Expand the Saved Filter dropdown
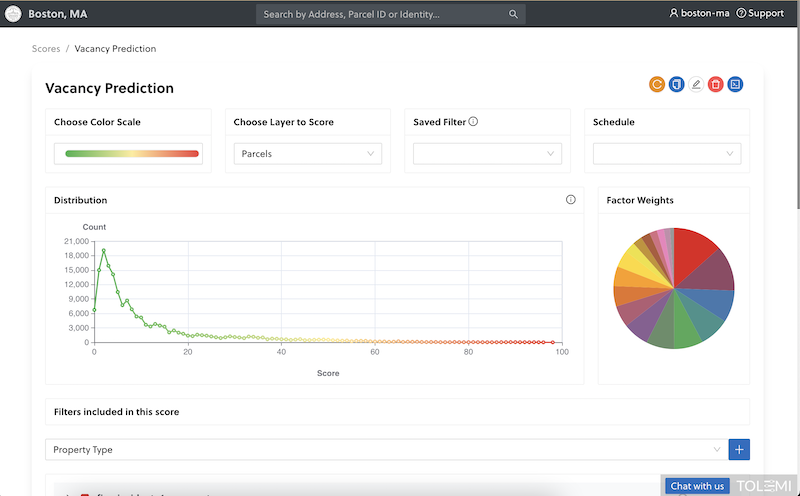 tap(487, 154)
